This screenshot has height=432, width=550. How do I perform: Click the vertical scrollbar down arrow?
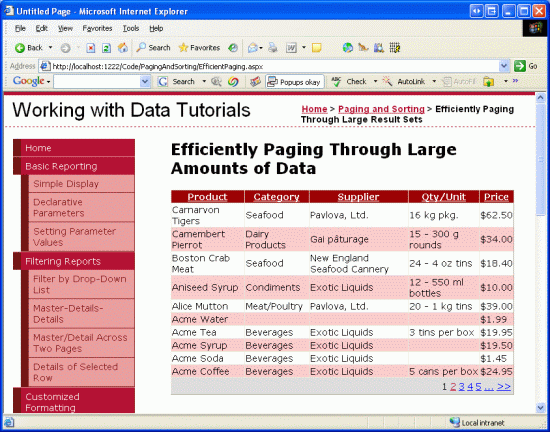540,407
